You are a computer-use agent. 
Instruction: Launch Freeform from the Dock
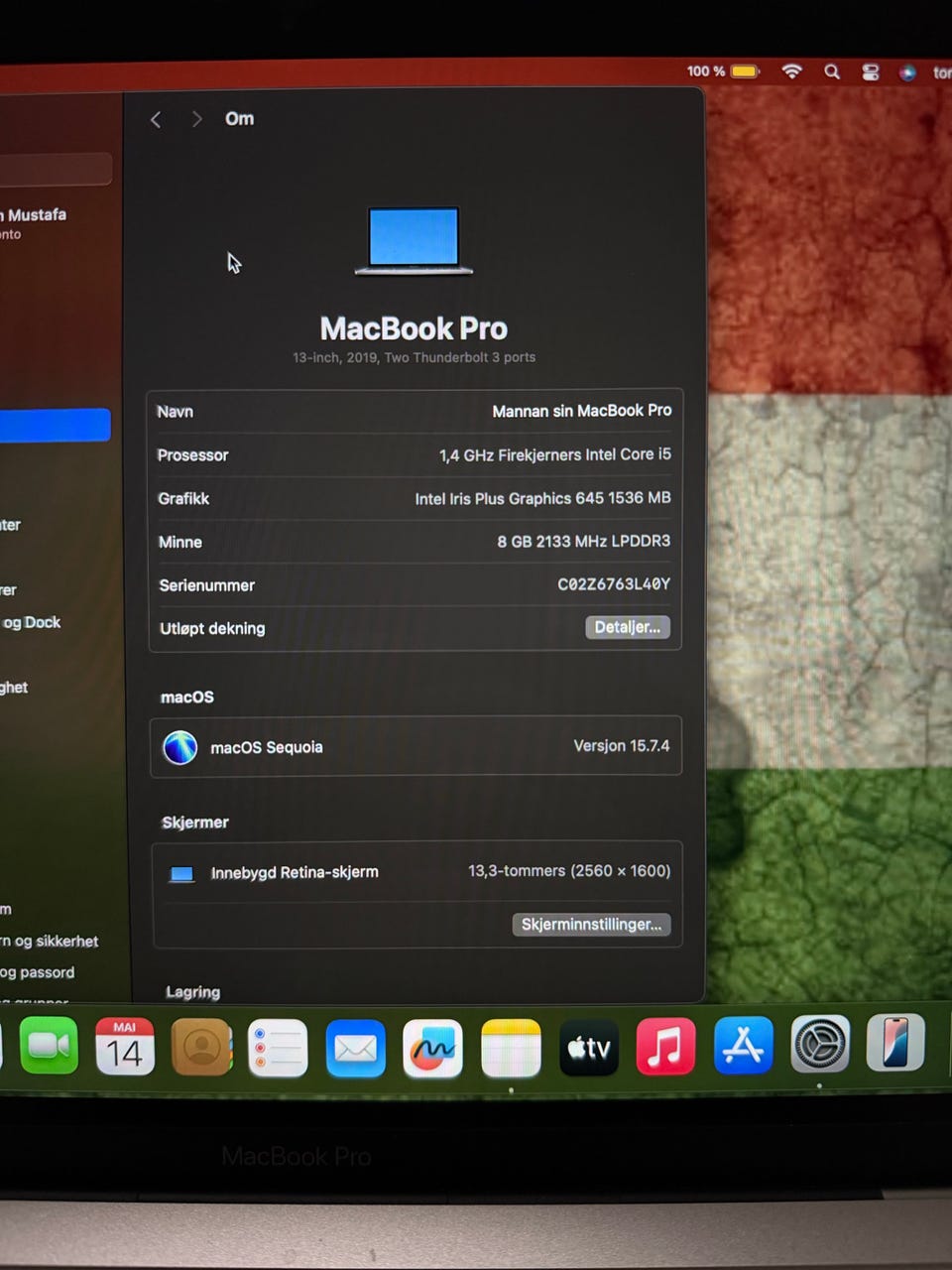pyautogui.click(x=432, y=1048)
